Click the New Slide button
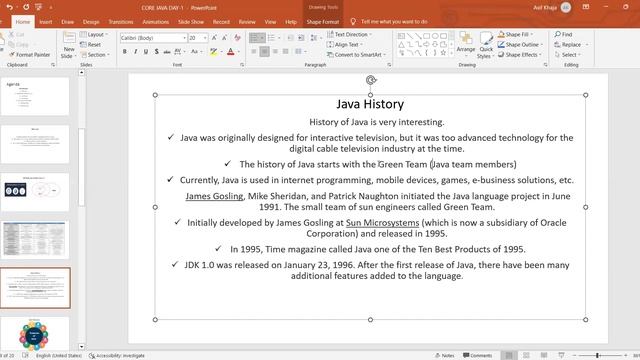This screenshot has width=640, height=360. (x=69, y=45)
